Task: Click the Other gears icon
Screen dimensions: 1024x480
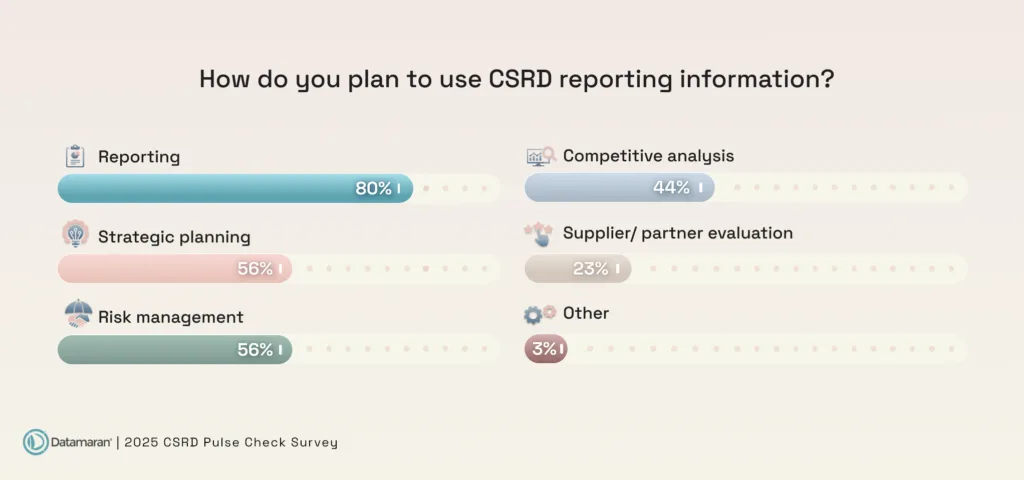Action: coord(540,313)
